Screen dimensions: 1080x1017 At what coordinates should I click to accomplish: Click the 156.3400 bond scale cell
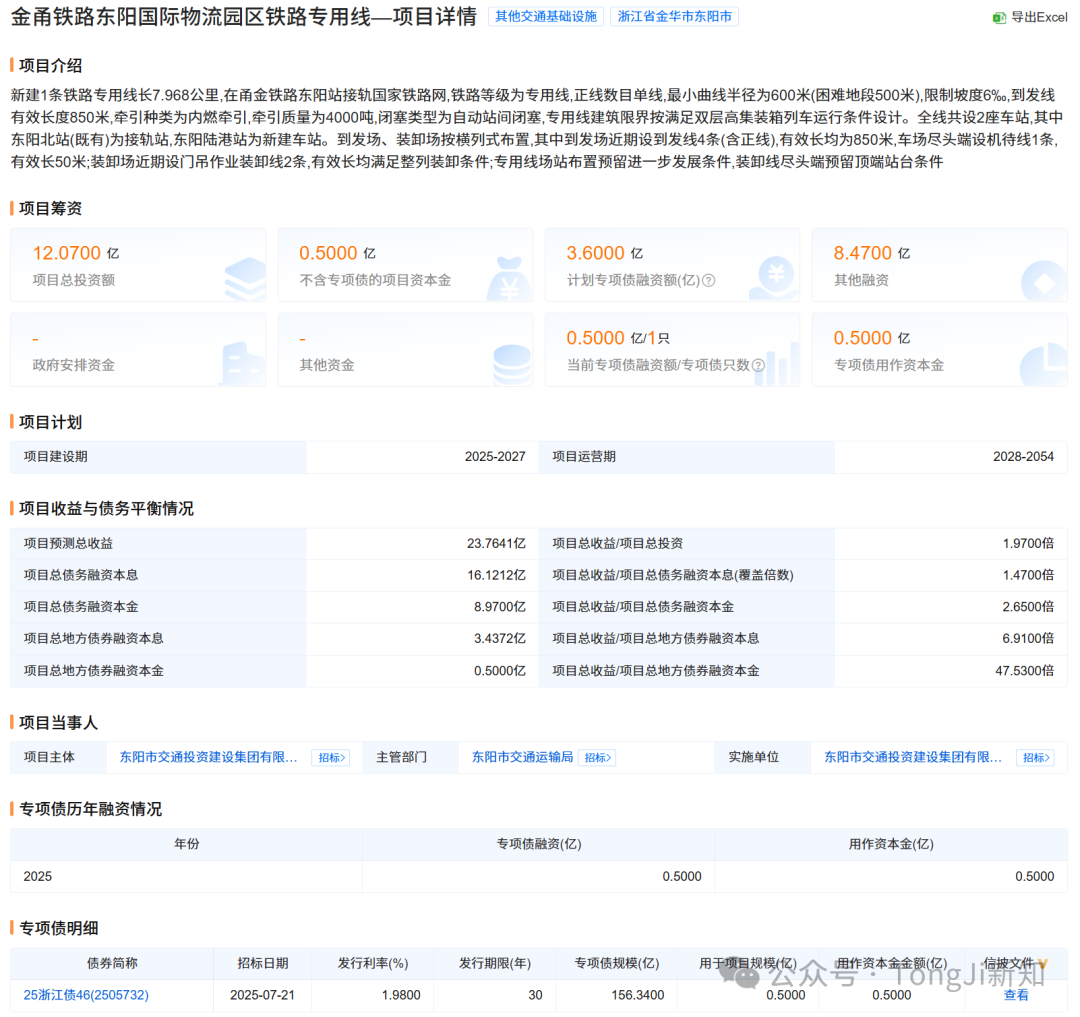616,995
